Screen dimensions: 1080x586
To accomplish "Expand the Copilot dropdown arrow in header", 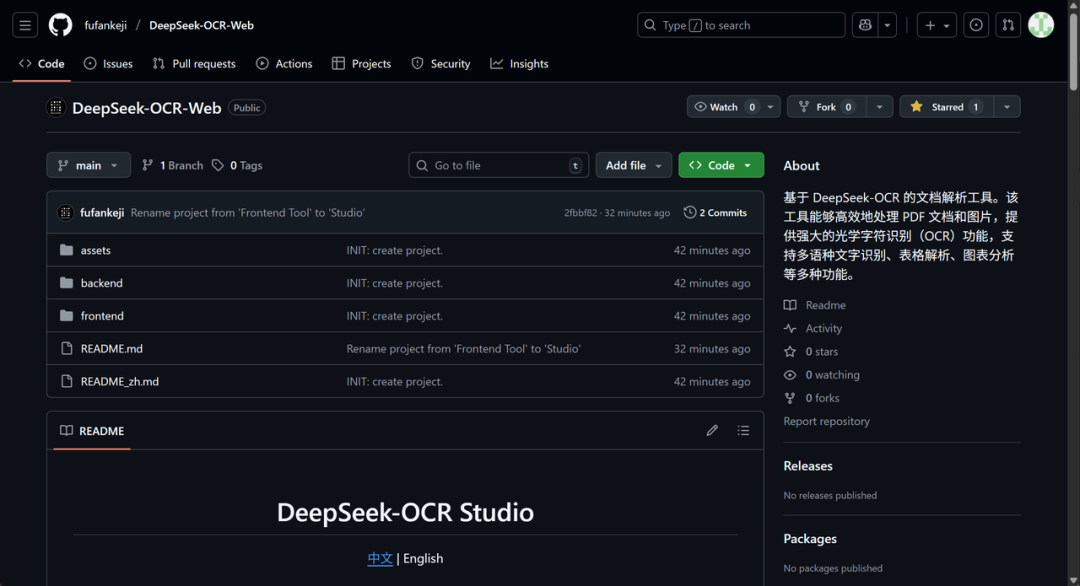I will pyautogui.click(x=887, y=25).
